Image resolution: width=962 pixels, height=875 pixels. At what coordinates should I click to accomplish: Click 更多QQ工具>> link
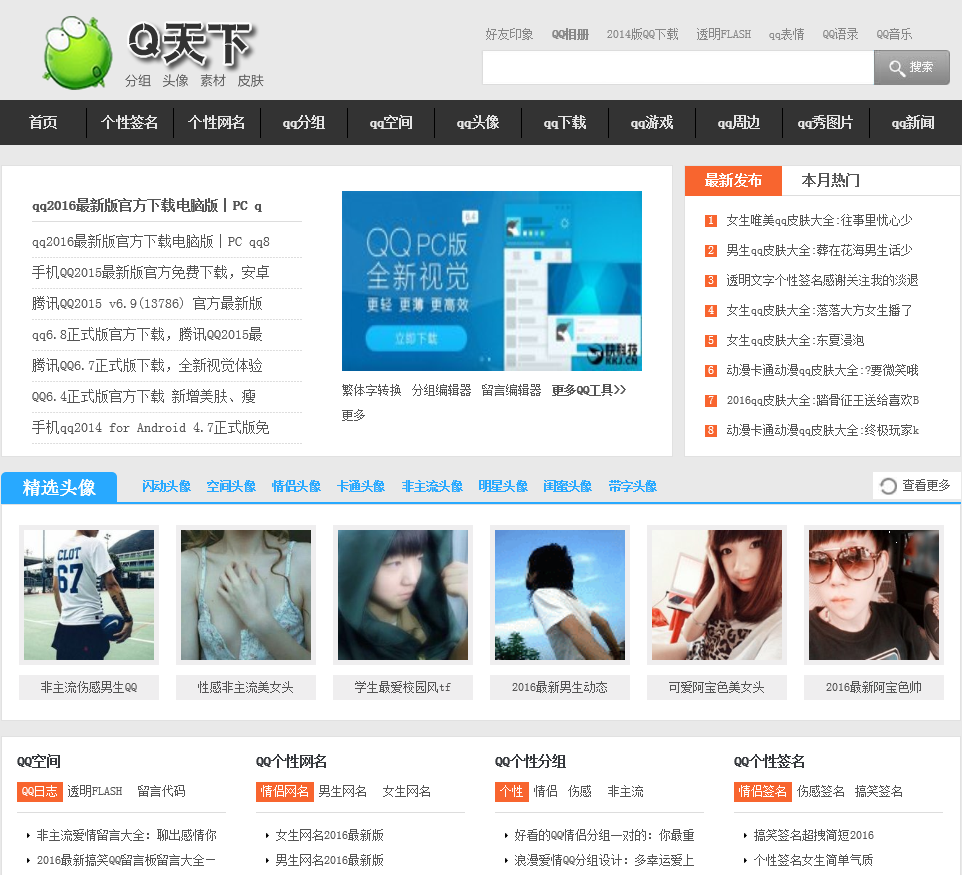[x=589, y=390]
